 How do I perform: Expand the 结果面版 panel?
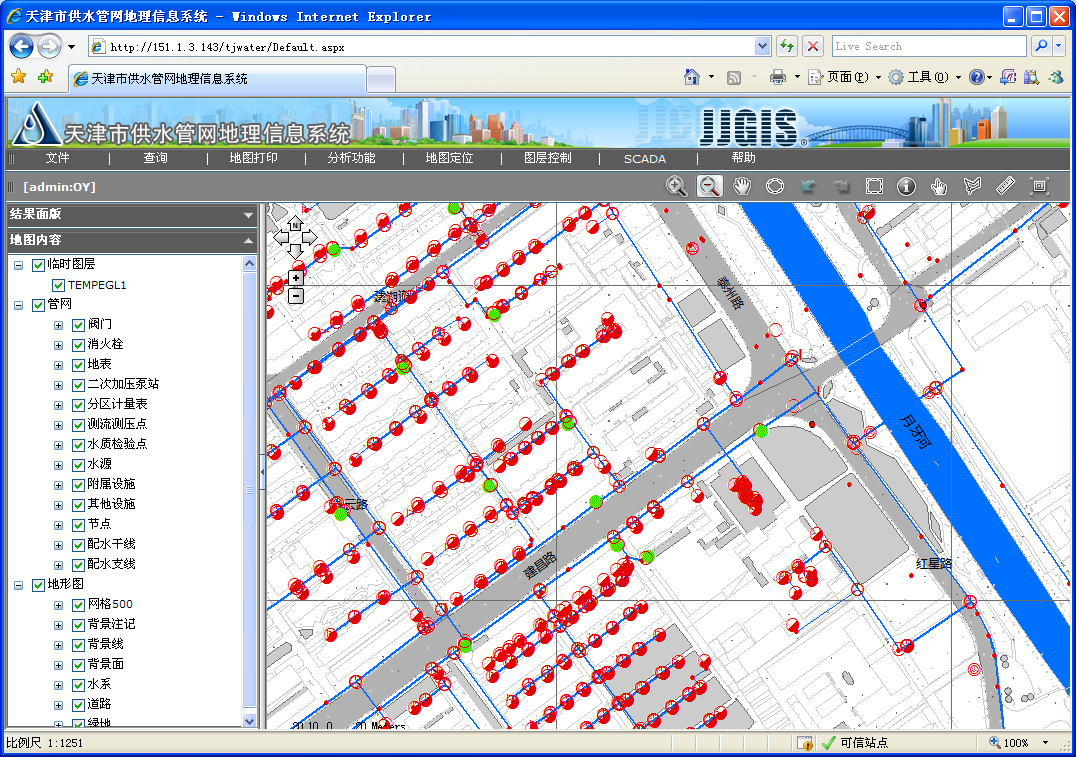point(248,214)
